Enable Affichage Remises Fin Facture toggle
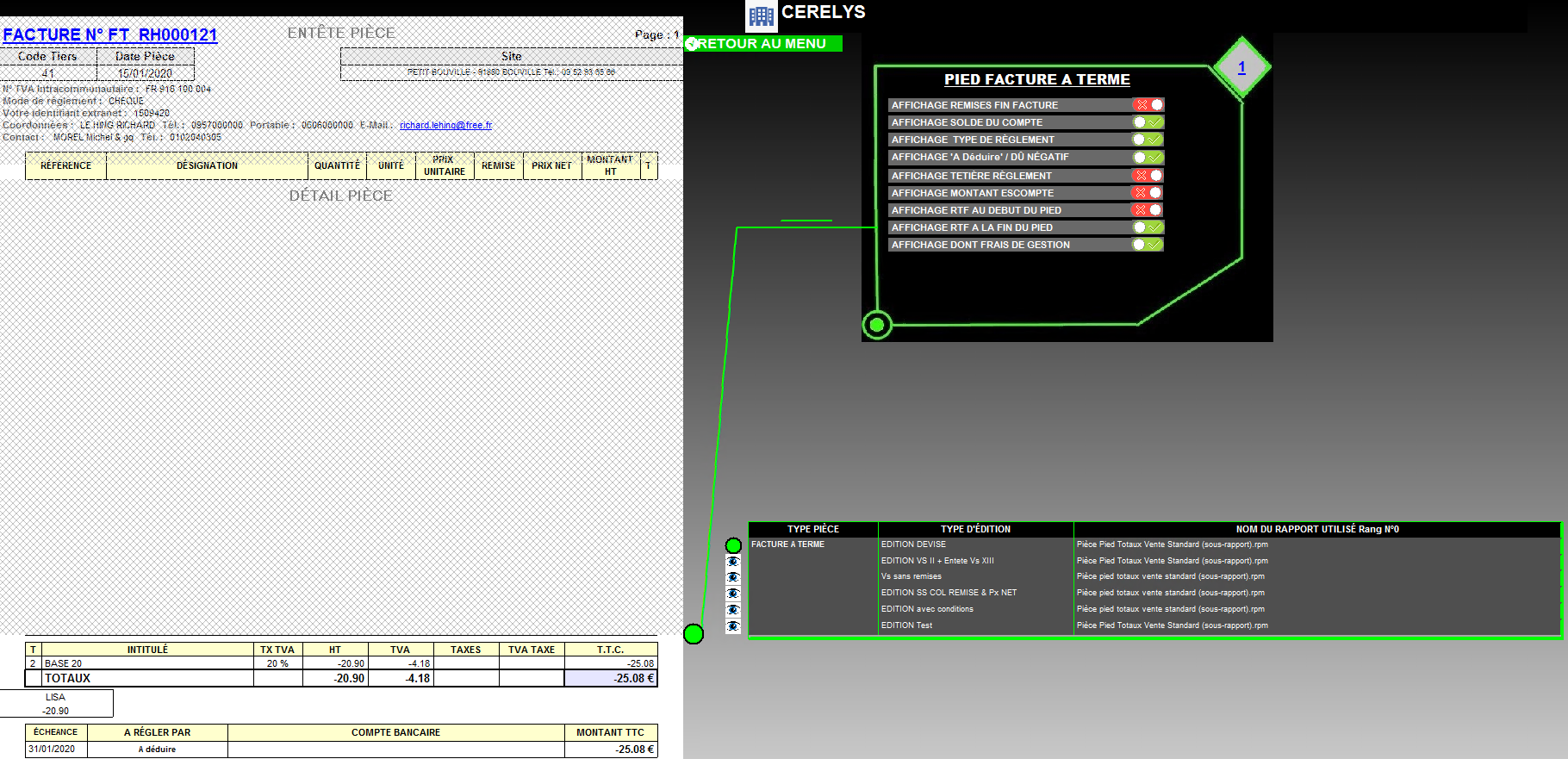The height and width of the screenshot is (759, 1568). pyautogui.click(x=1148, y=105)
